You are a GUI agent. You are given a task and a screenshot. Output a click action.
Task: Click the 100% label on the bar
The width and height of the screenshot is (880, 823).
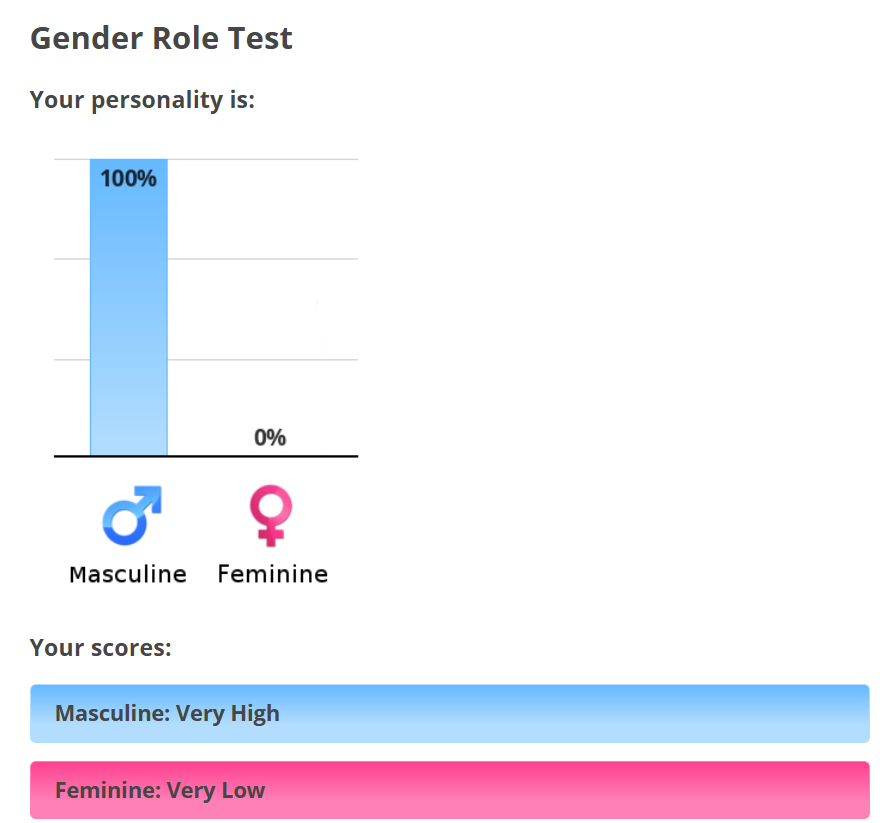[129, 179]
